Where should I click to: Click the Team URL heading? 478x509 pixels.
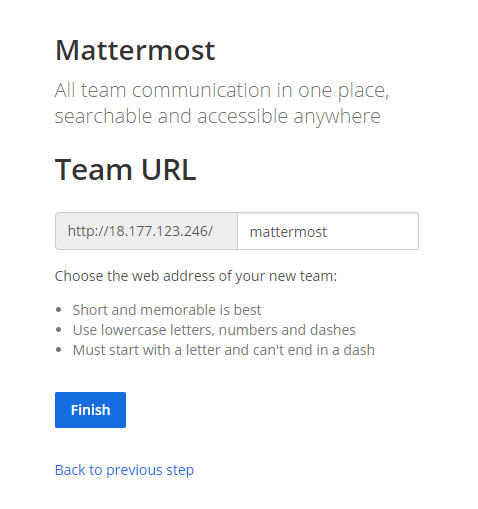coord(125,170)
